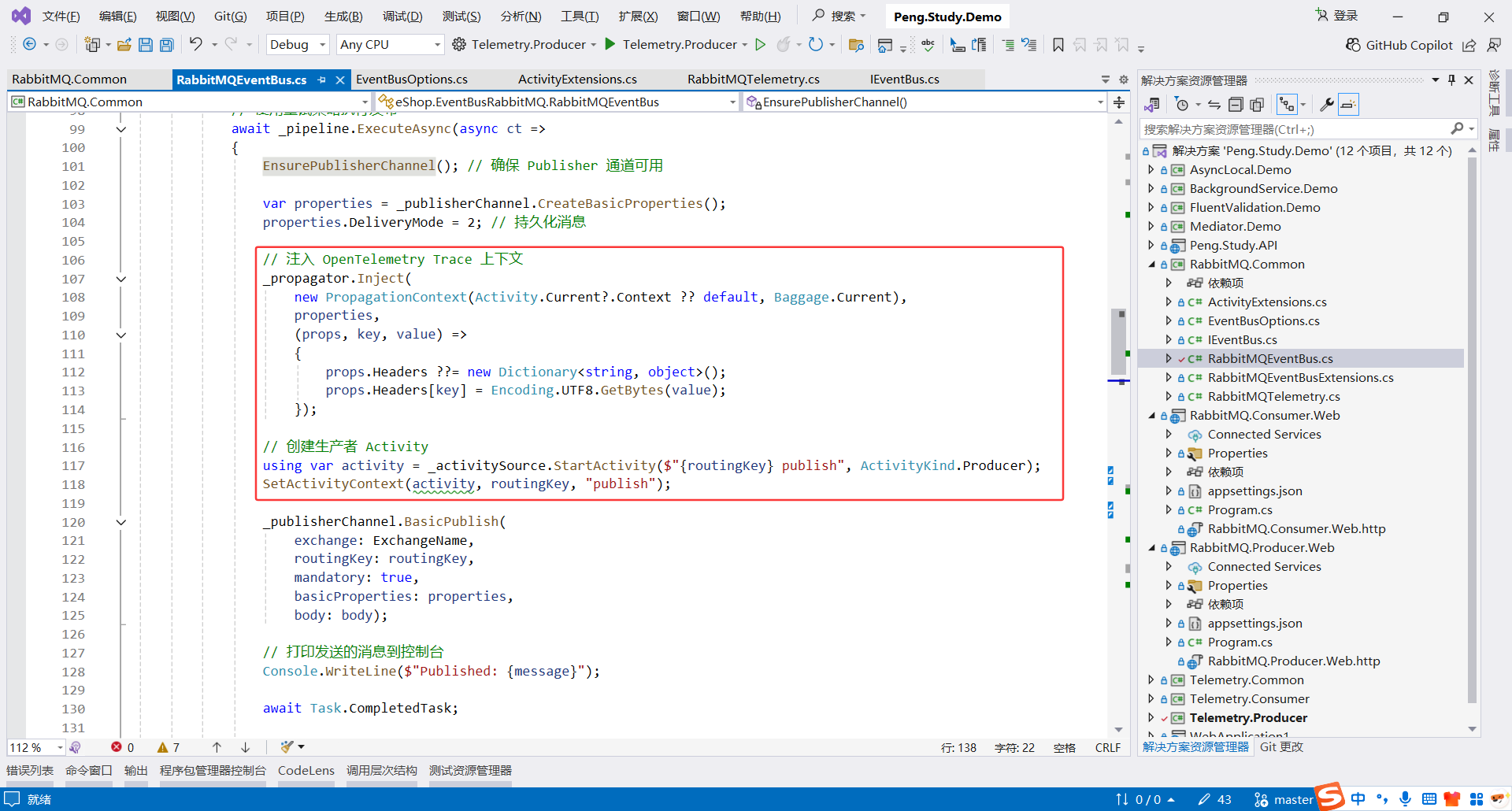The width and height of the screenshot is (1512, 811).
Task: Open the 工具(T) menu
Action: coord(580,17)
